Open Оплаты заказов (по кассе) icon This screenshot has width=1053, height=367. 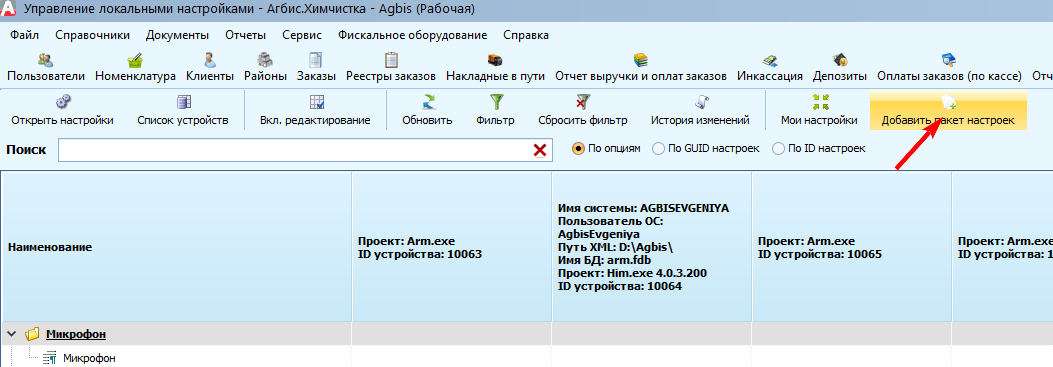point(949,68)
